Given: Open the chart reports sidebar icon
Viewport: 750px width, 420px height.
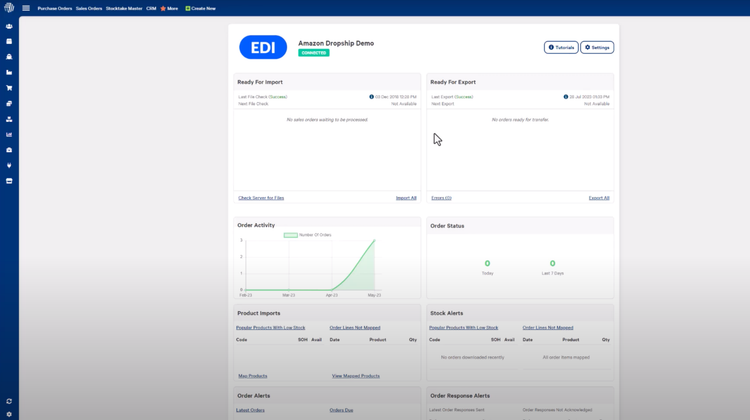Looking at the screenshot, I should pos(9,135).
